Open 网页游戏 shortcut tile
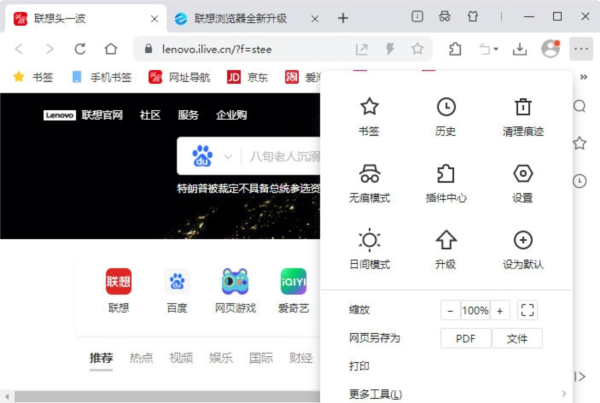This screenshot has height=403, width=600. (x=235, y=291)
